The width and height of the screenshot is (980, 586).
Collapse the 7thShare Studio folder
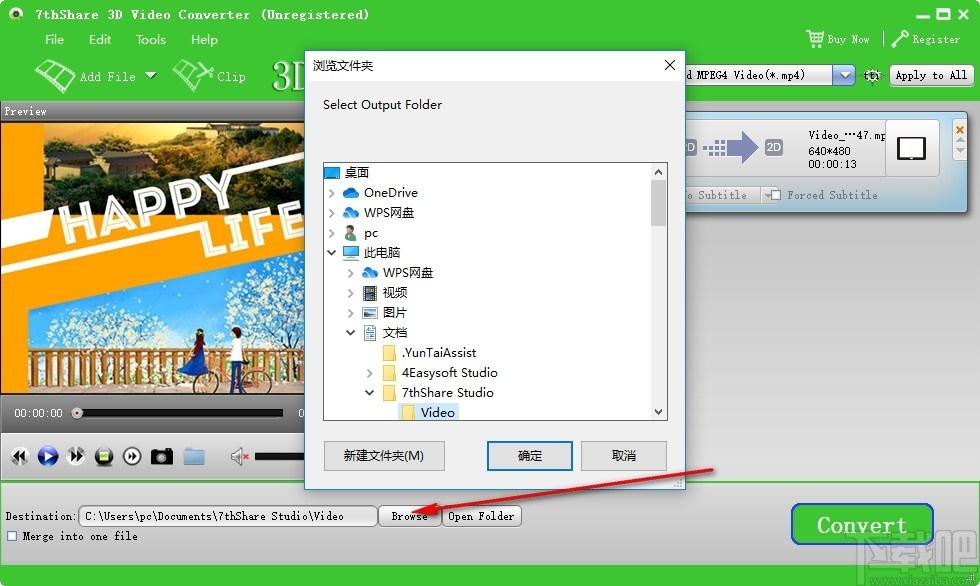coord(369,392)
